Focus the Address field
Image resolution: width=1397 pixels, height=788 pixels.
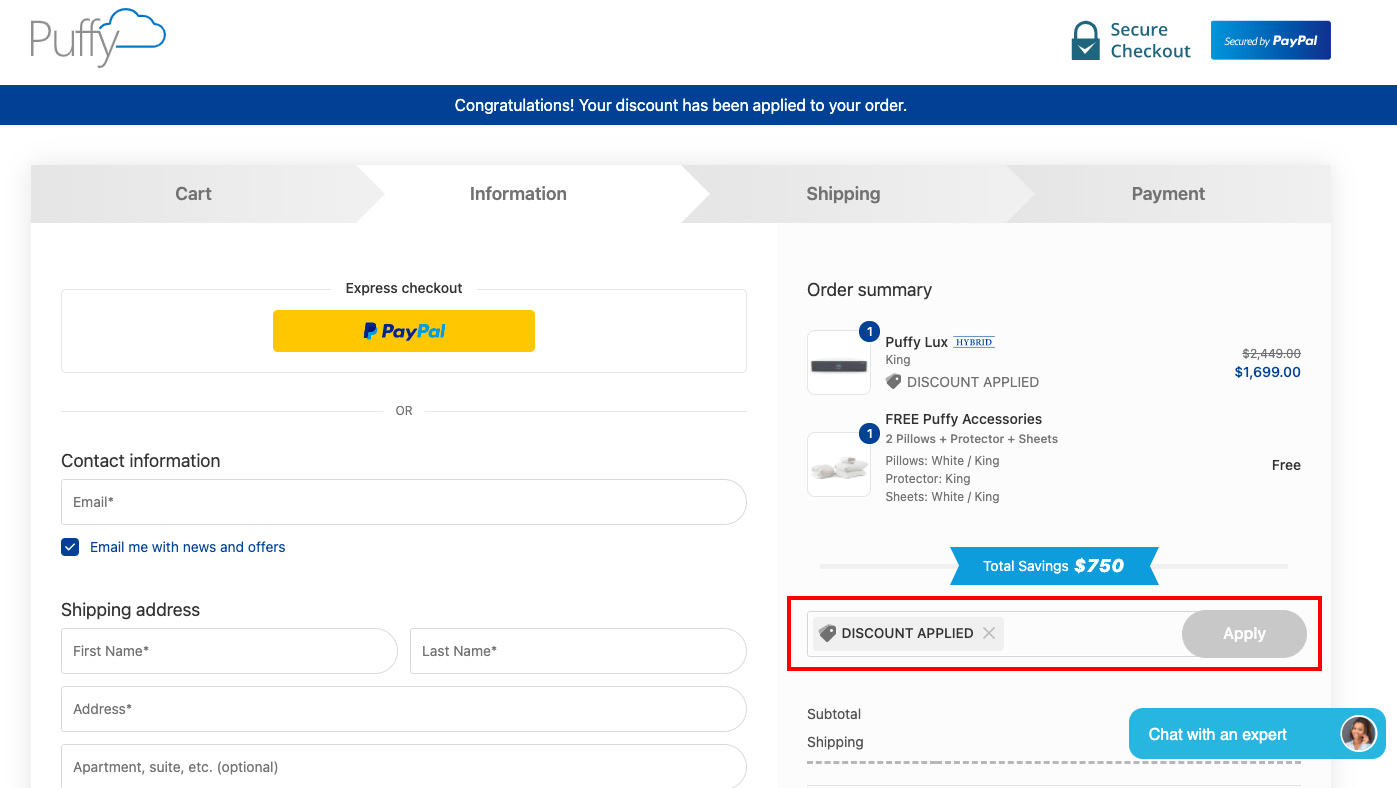[404, 709]
